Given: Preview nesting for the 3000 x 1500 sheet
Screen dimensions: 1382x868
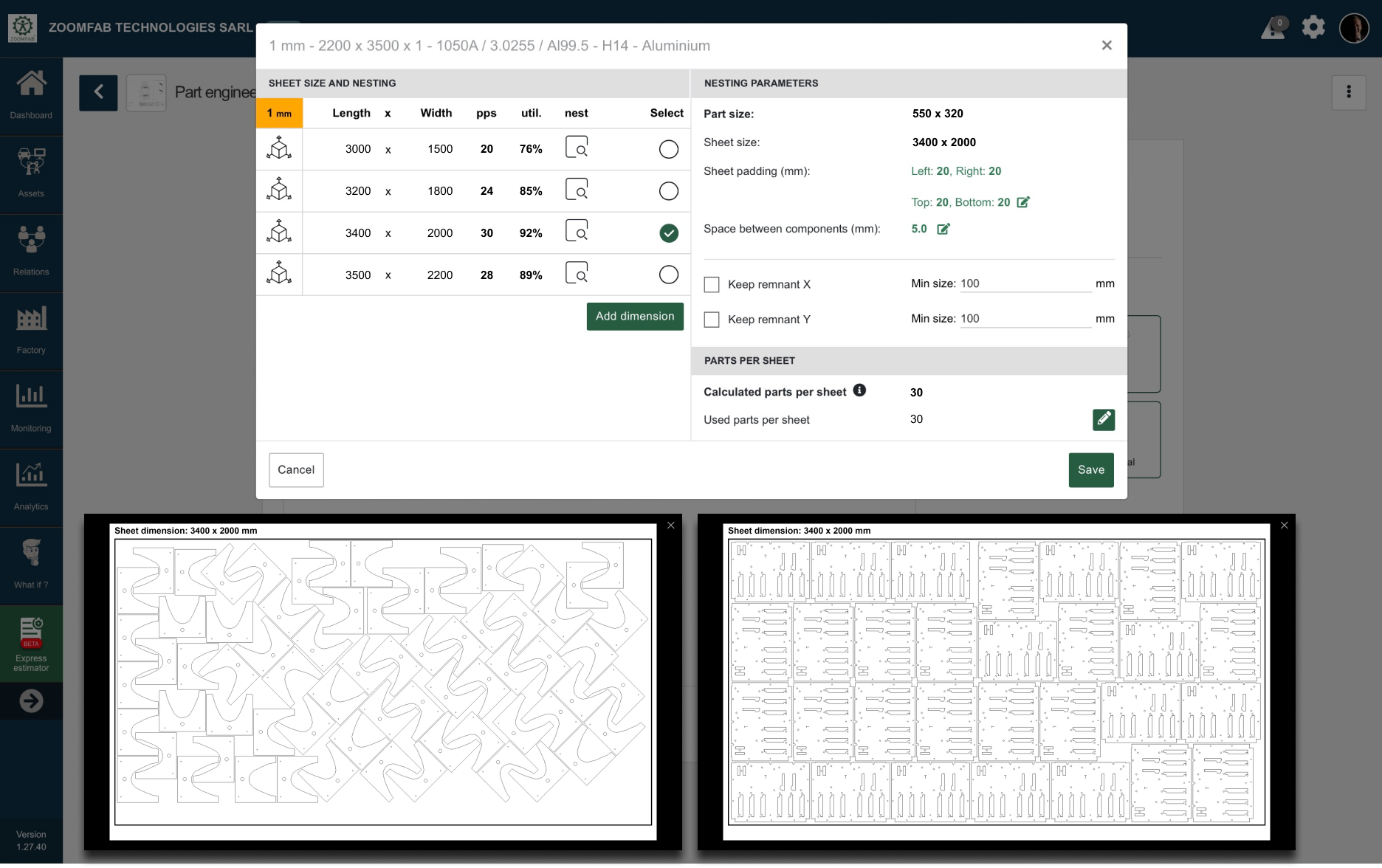Looking at the screenshot, I should pos(578,148).
